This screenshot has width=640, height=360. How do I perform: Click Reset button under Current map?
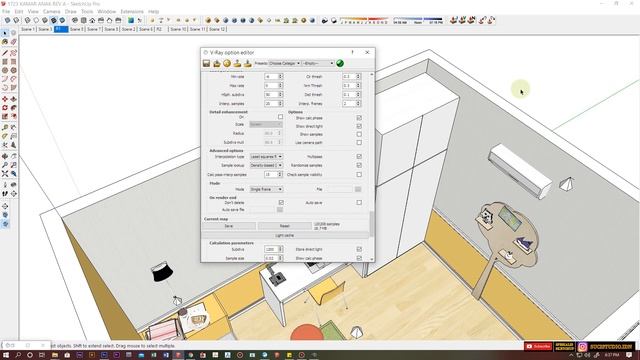[284, 226]
